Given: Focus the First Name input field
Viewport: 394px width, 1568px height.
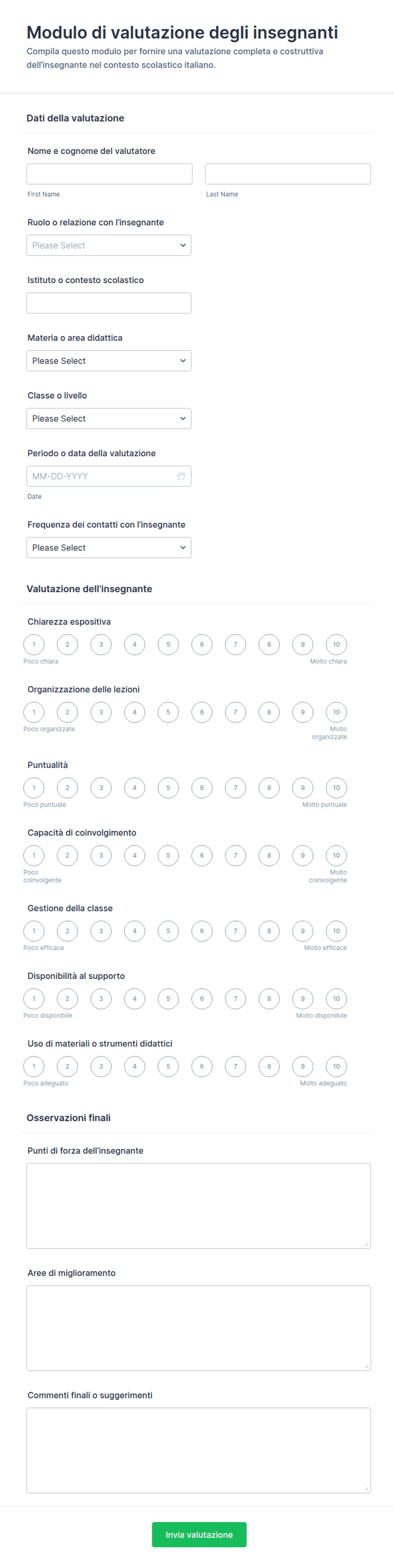Looking at the screenshot, I should [x=110, y=174].
